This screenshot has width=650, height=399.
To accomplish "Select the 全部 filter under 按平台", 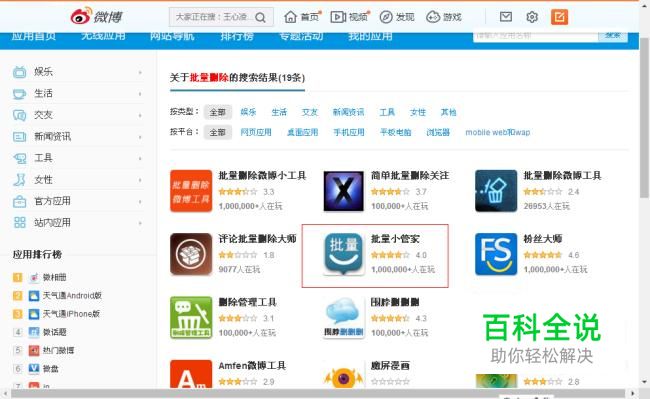I will coord(218,133).
